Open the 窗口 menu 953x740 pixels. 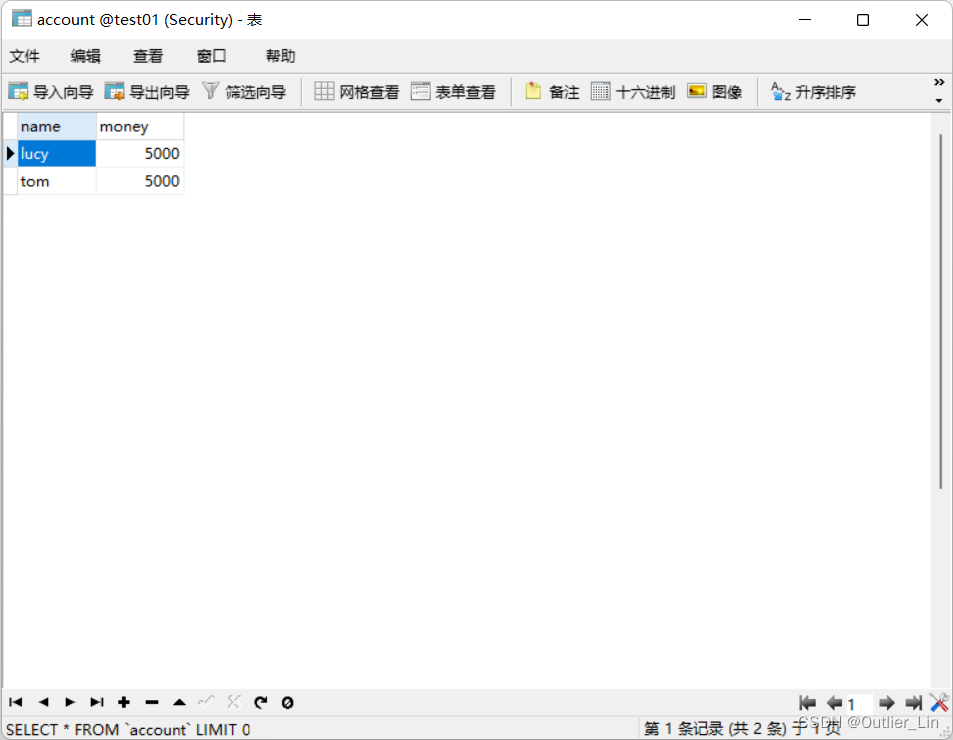[x=212, y=56]
